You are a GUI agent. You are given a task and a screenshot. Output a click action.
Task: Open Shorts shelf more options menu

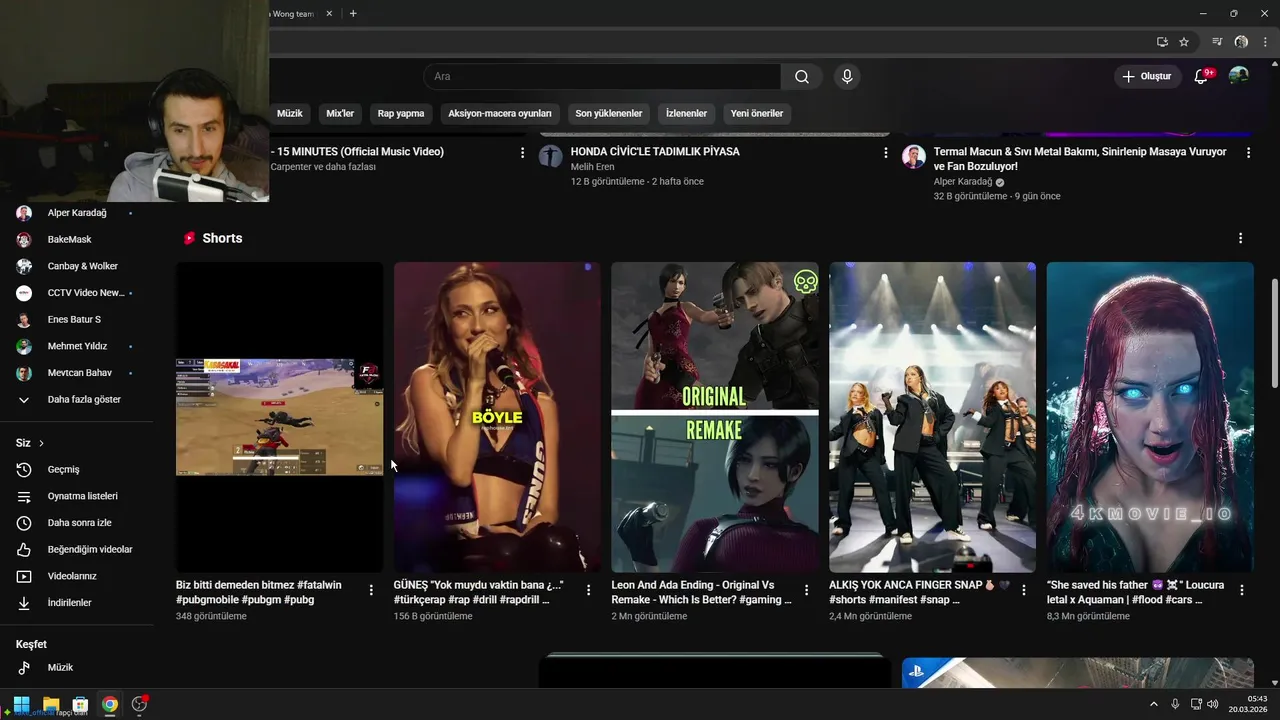(1240, 238)
